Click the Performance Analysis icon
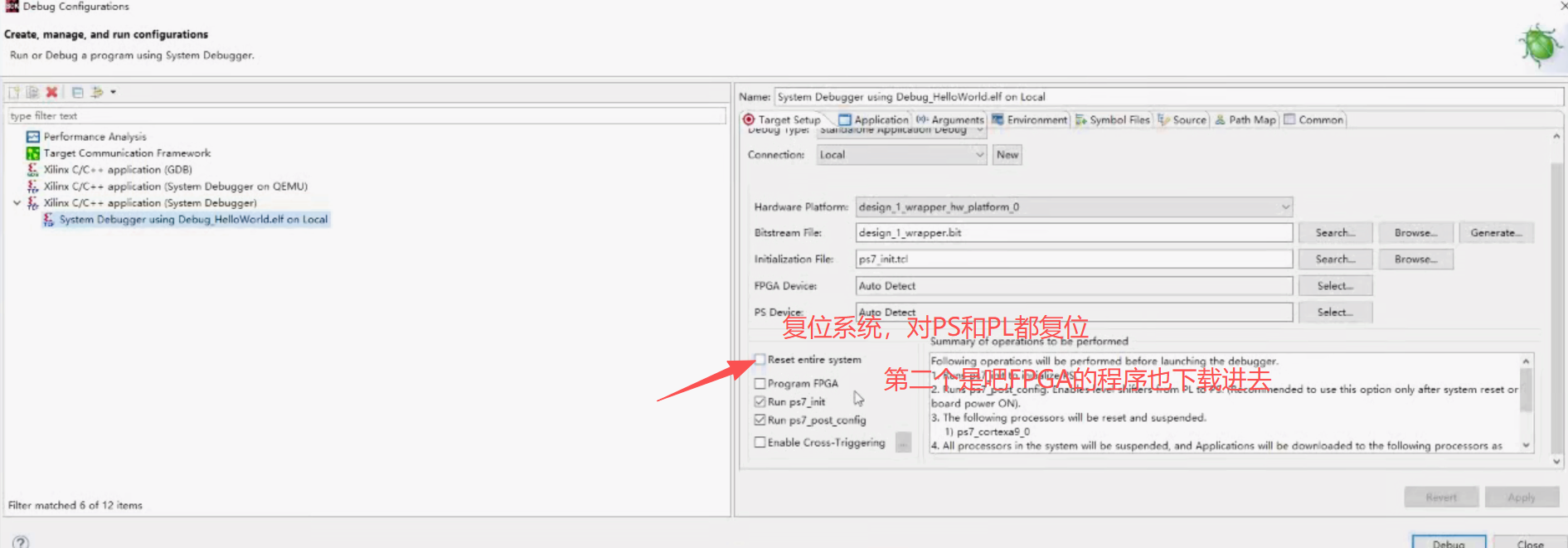The image size is (1568, 548). point(32,137)
